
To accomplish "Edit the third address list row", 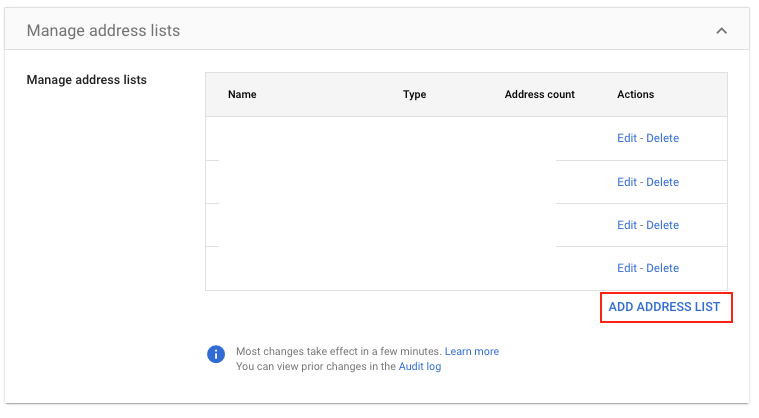I will click(627, 225).
